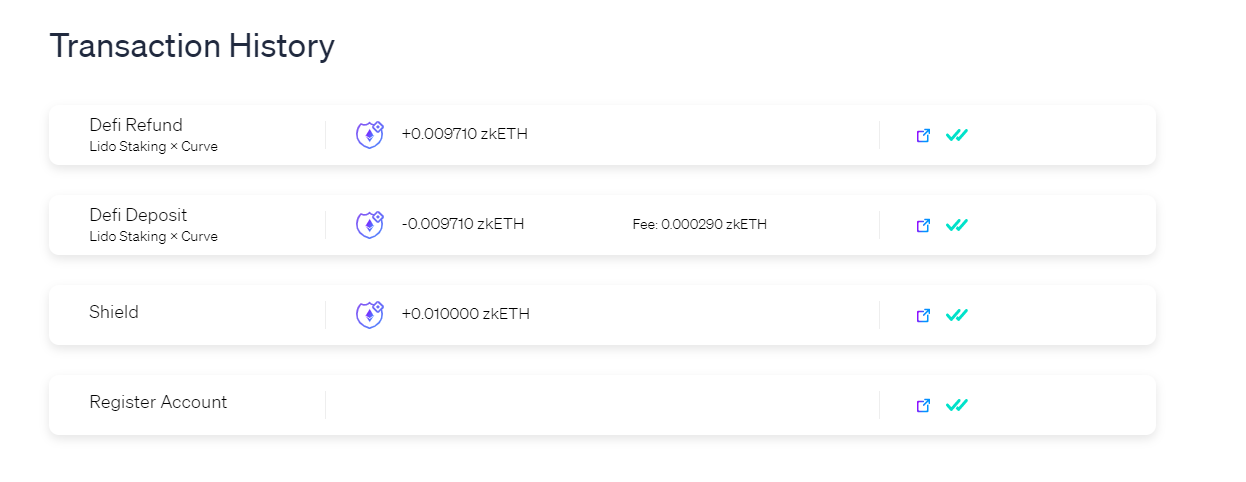1246x482 pixels.
Task: Click confirmed double-check mark on Defi Deposit
Action: pyautogui.click(x=957, y=225)
